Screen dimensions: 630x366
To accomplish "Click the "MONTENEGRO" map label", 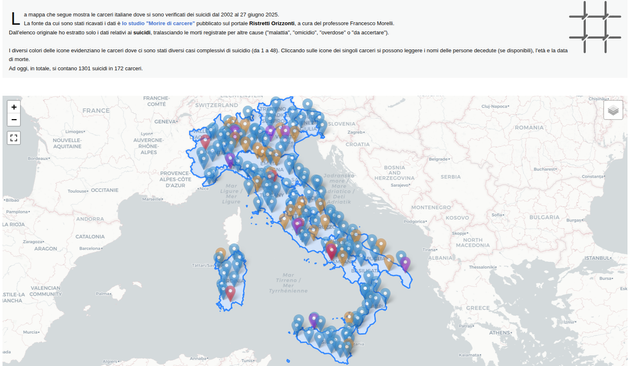I will point(431,207).
